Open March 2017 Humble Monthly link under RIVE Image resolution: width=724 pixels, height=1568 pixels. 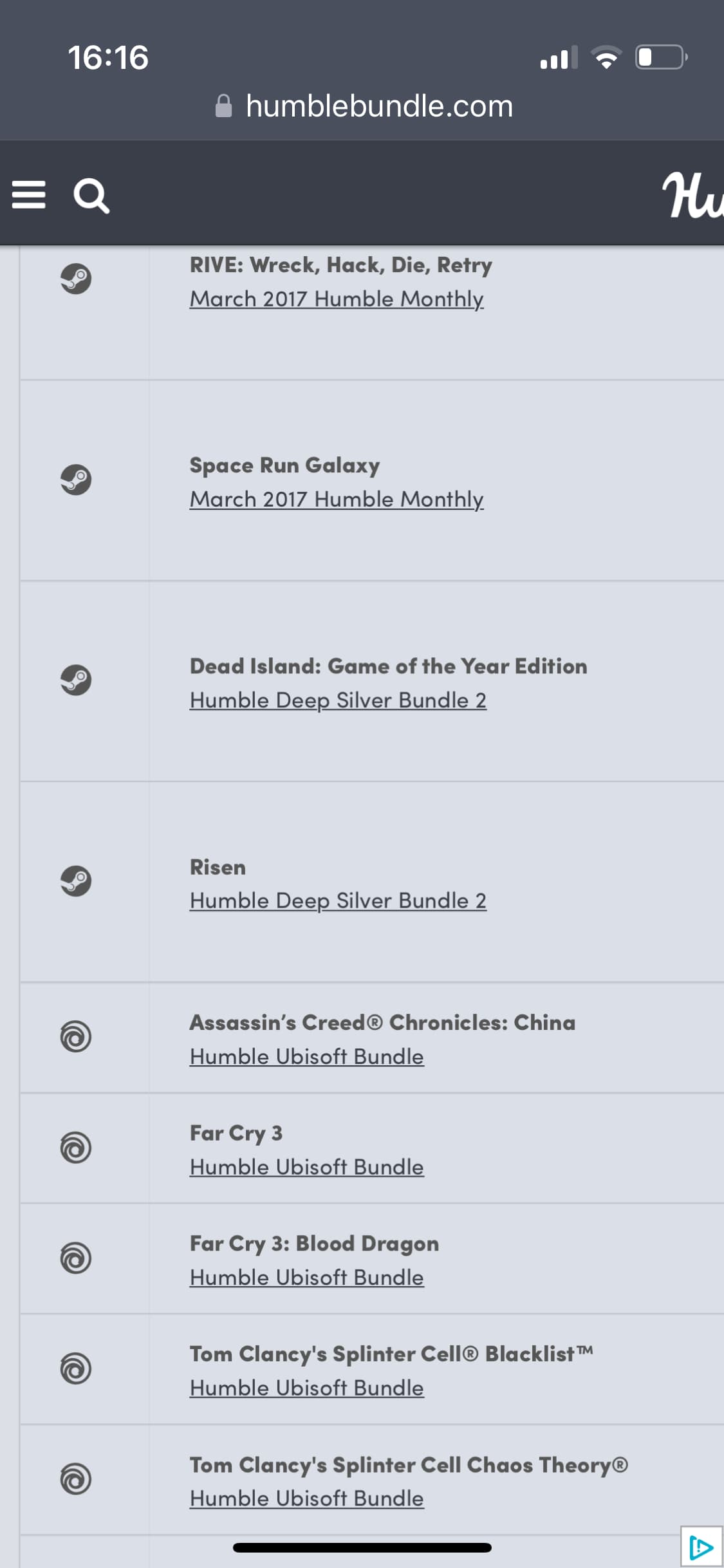(336, 299)
